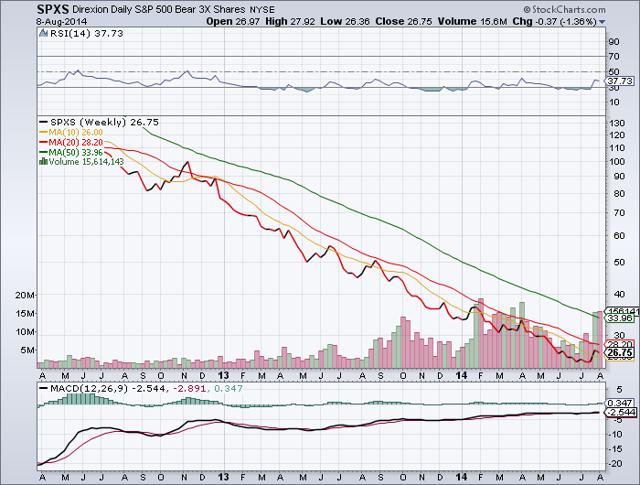Screen dimensions: 640x485
Task: Click the 14 year marker under MACD panel
Action: pyautogui.click(x=462, y=477)
